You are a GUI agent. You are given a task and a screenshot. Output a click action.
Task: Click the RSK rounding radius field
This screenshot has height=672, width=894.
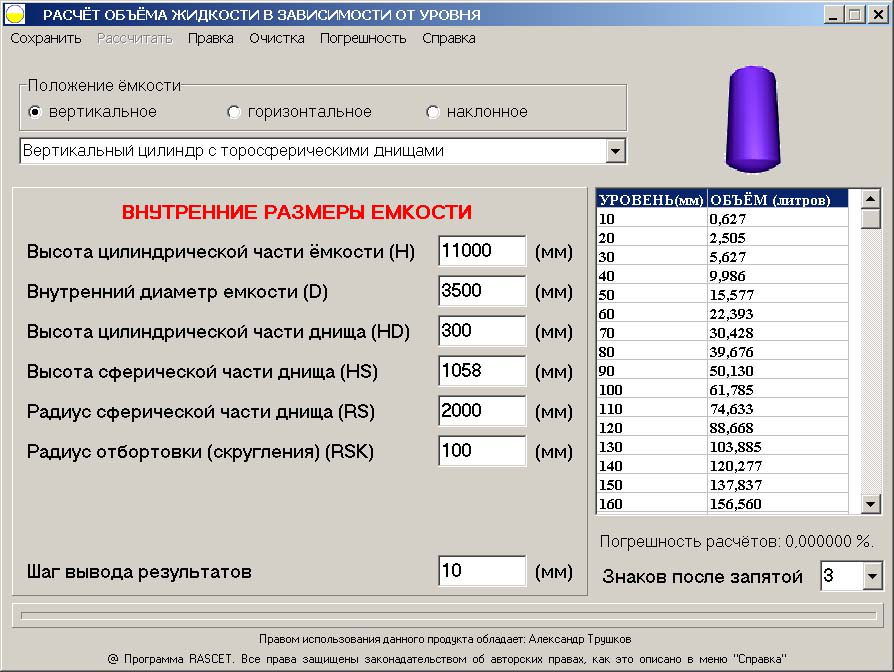(x=482, y=451)
